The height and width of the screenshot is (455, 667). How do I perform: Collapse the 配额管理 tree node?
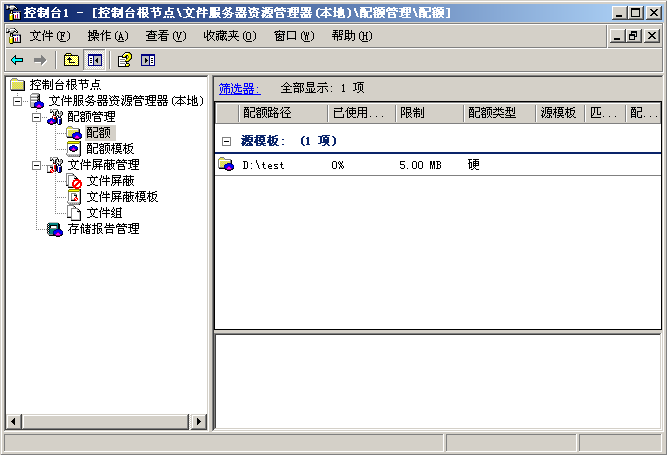(37, 117)
